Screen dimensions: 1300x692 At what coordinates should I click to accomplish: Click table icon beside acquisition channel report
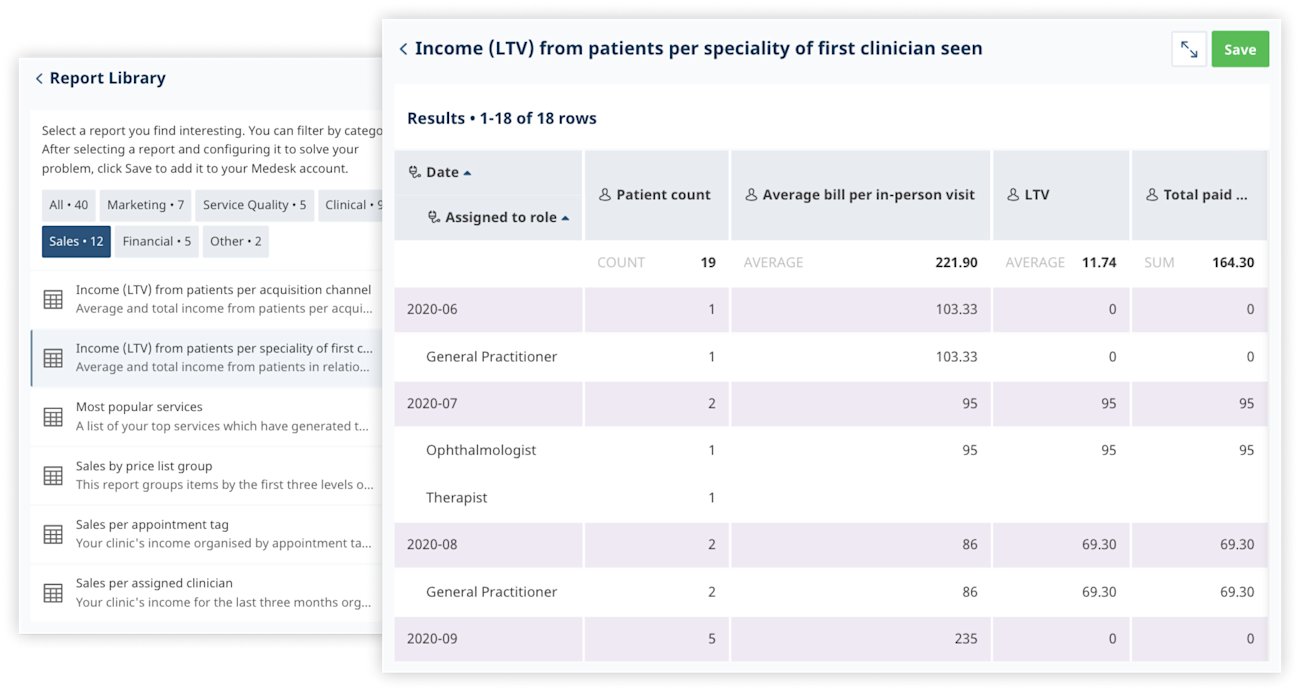(53, 299)
